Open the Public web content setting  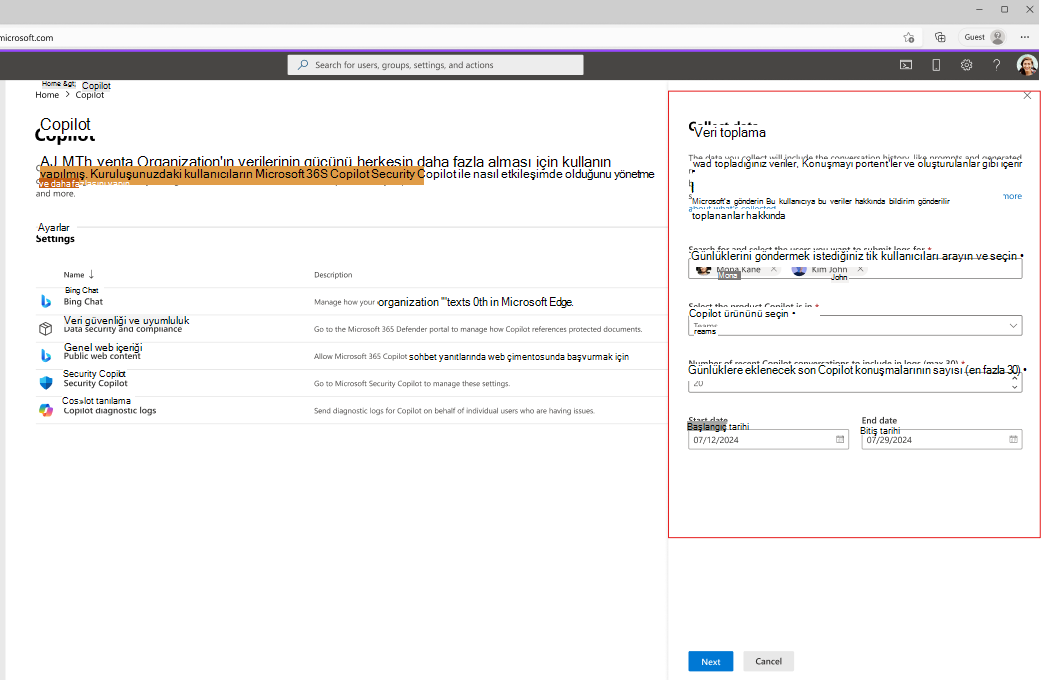(102, 356)
